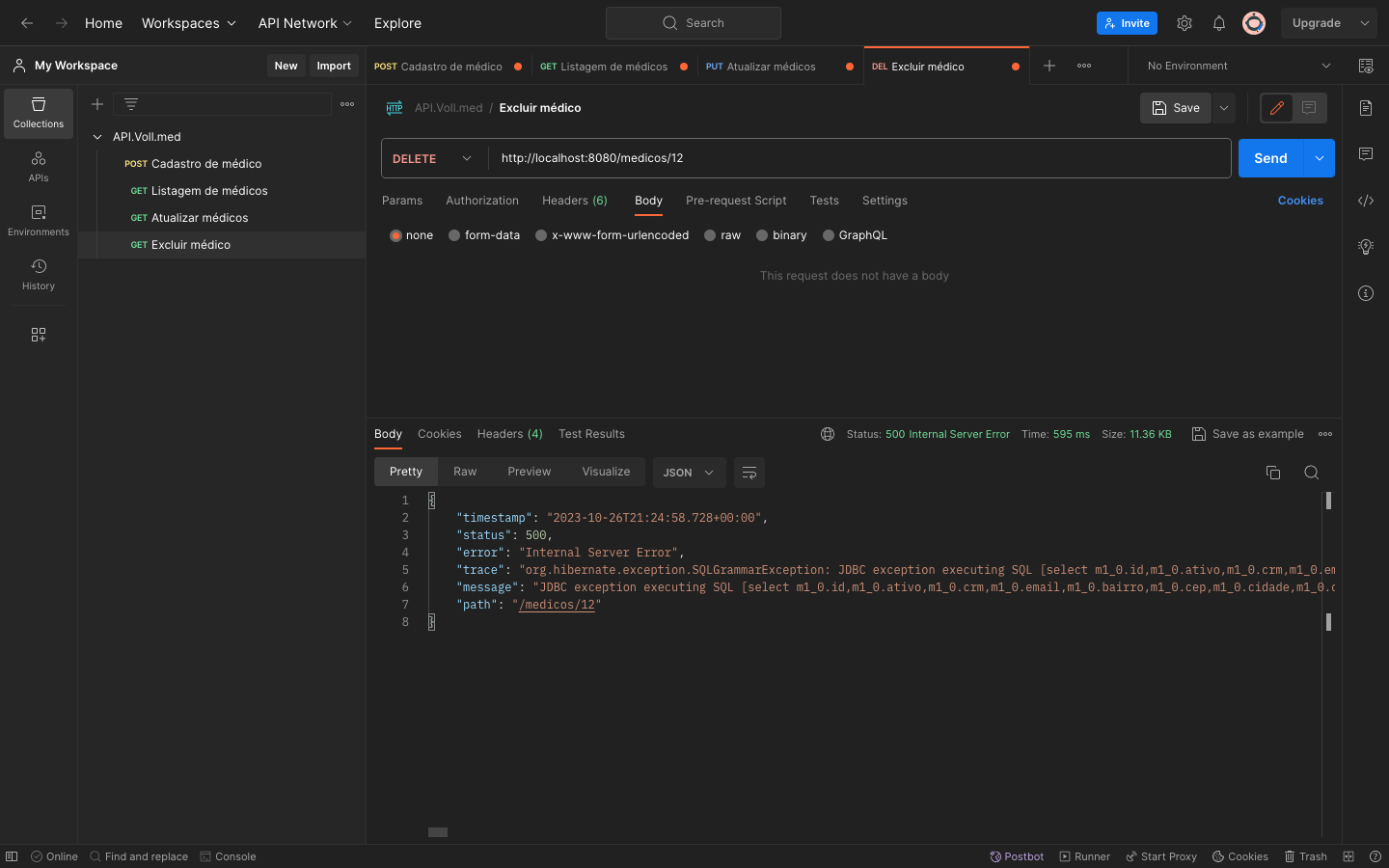Go back with the left arrow icon

click(27, 23)
